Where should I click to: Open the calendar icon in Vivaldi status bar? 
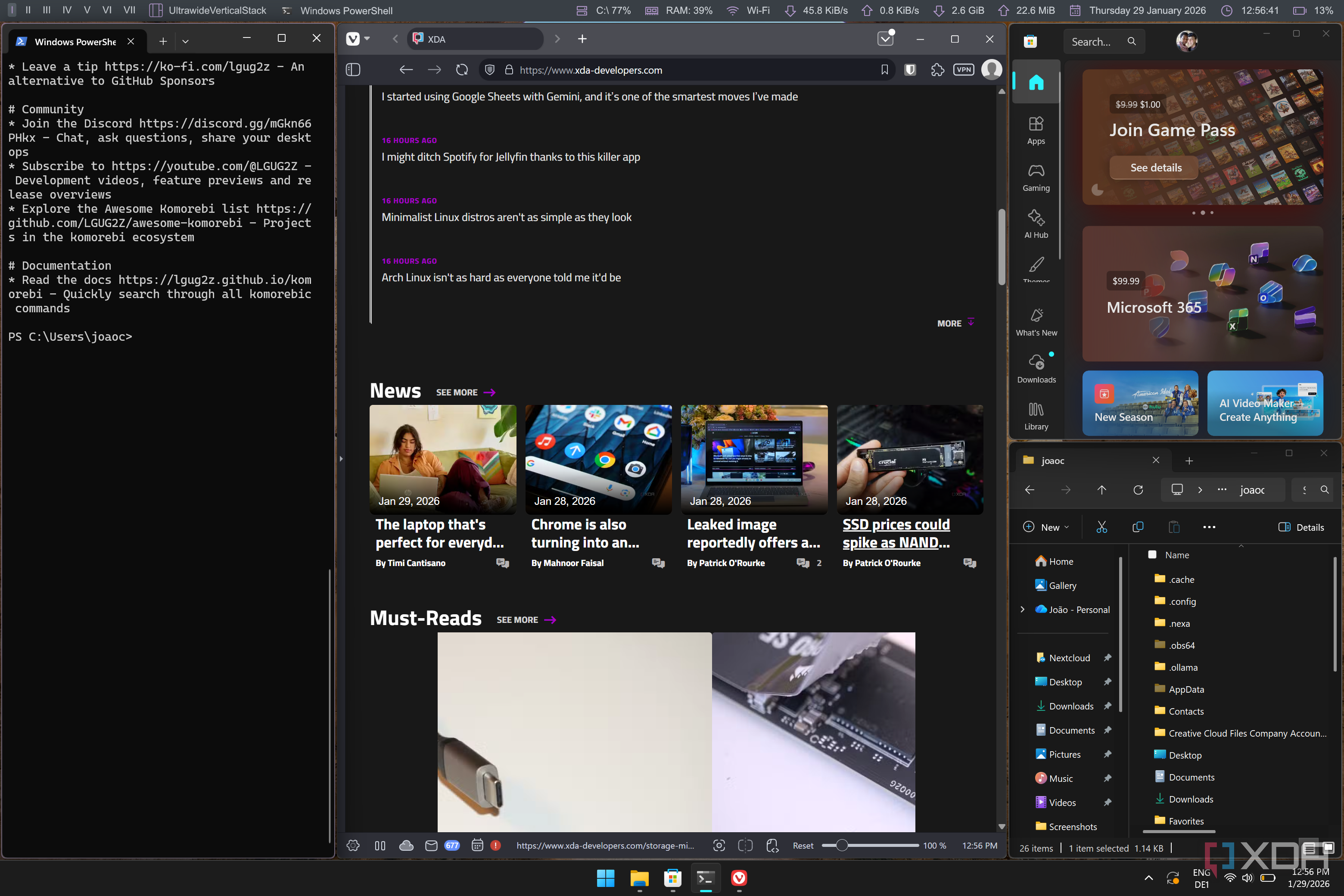(477, 845)
